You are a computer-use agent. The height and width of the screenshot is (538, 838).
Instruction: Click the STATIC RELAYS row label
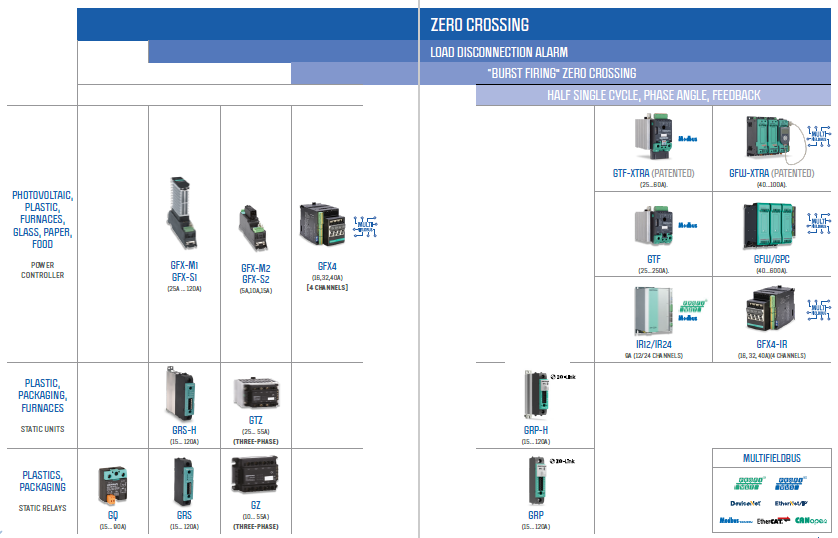[42, 508]
